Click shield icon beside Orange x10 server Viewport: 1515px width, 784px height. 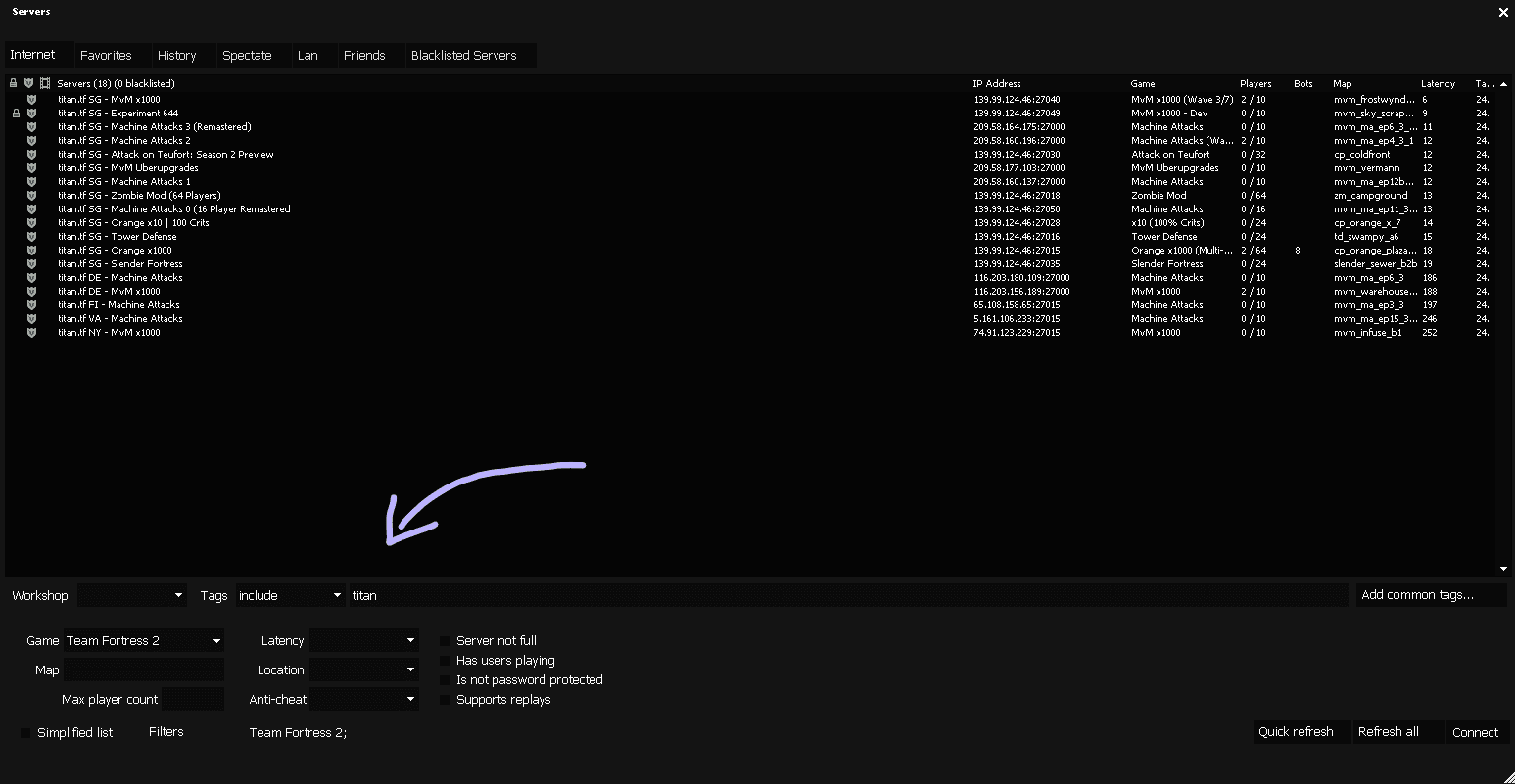(x=31, y=223)
